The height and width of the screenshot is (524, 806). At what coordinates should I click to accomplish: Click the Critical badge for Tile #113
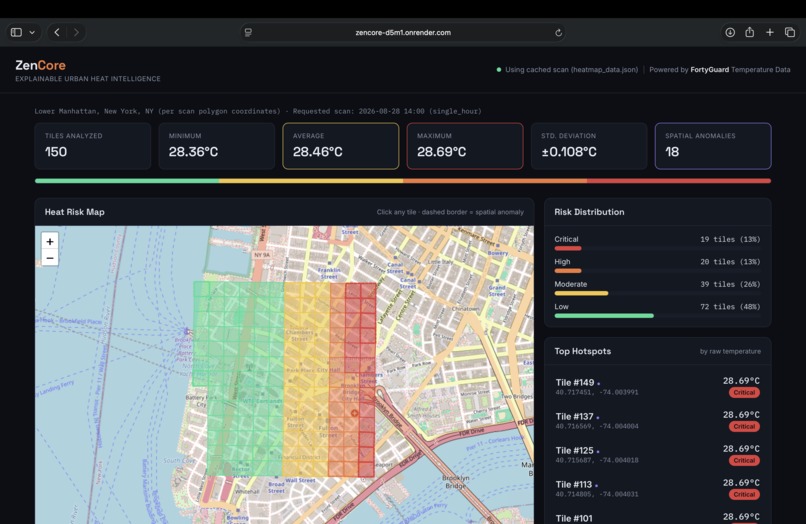(744, 494)
